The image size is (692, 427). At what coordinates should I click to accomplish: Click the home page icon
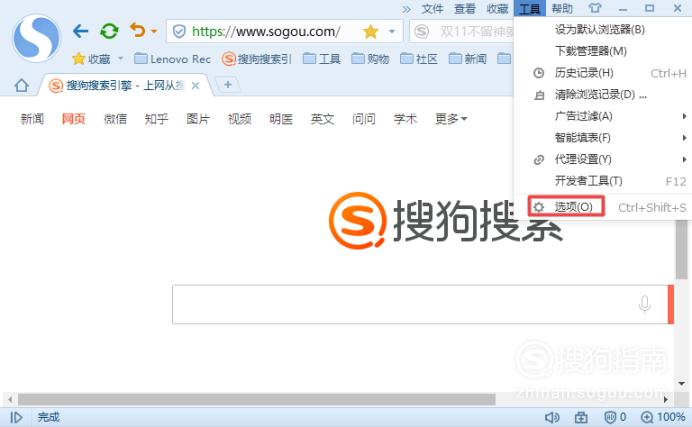[21, 85]
